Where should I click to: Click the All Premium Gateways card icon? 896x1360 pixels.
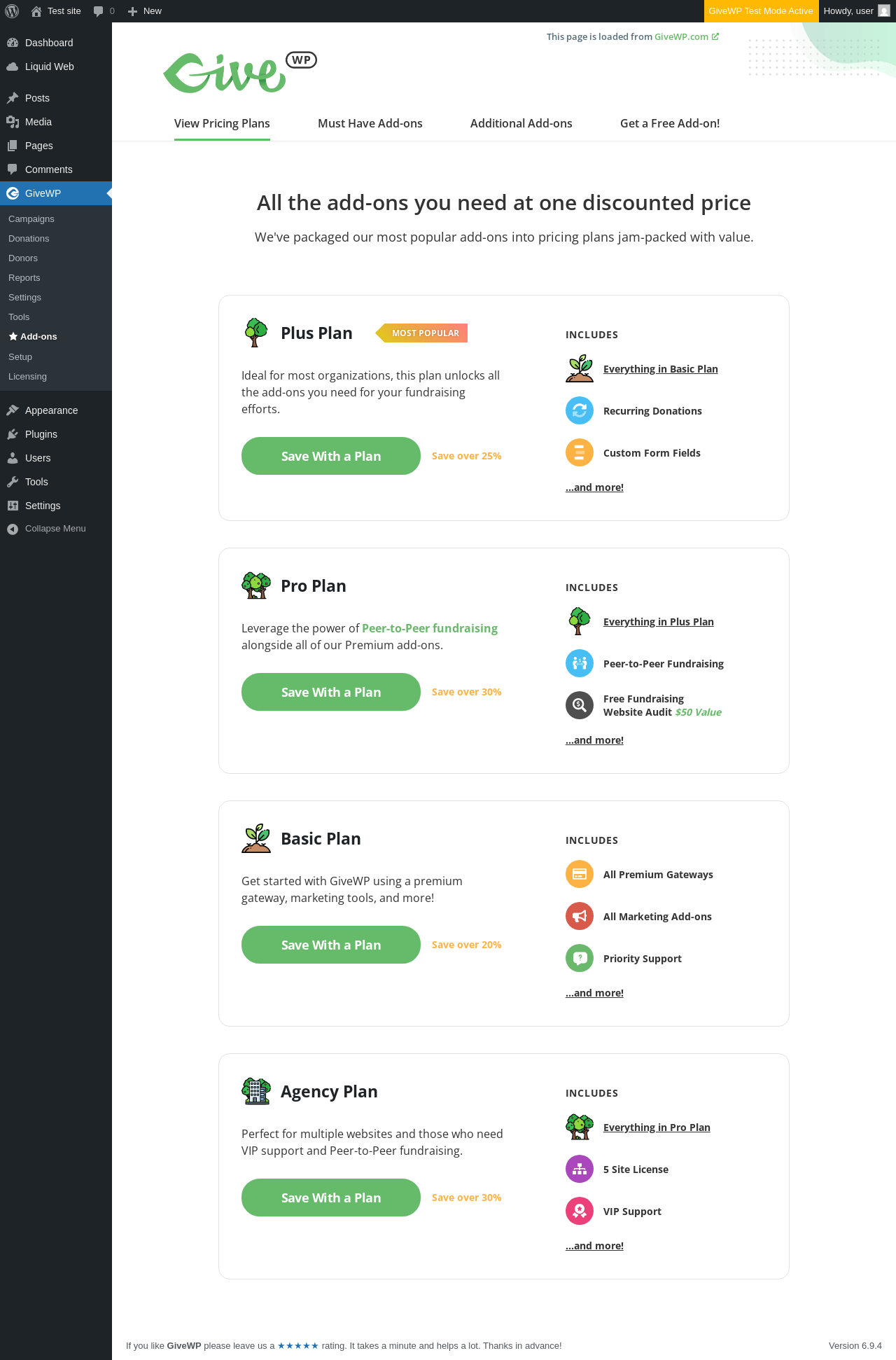580,874
